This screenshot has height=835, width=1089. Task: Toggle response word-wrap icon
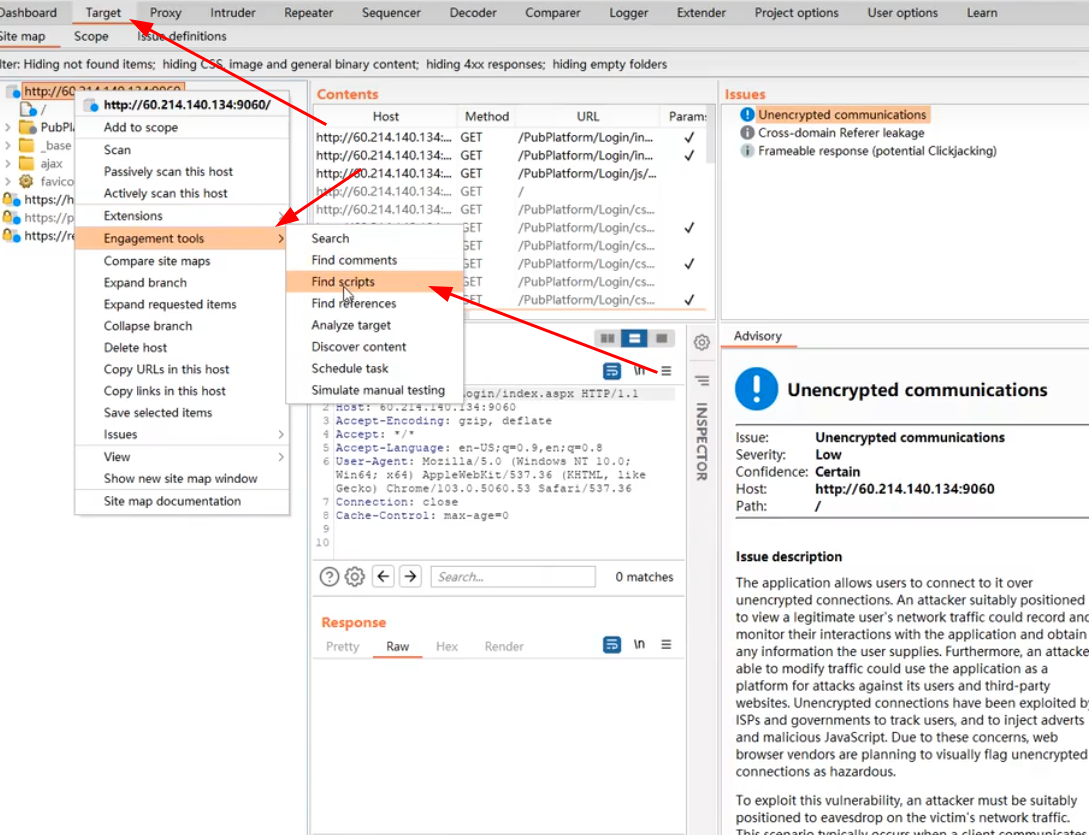click(x=612, y=645)
